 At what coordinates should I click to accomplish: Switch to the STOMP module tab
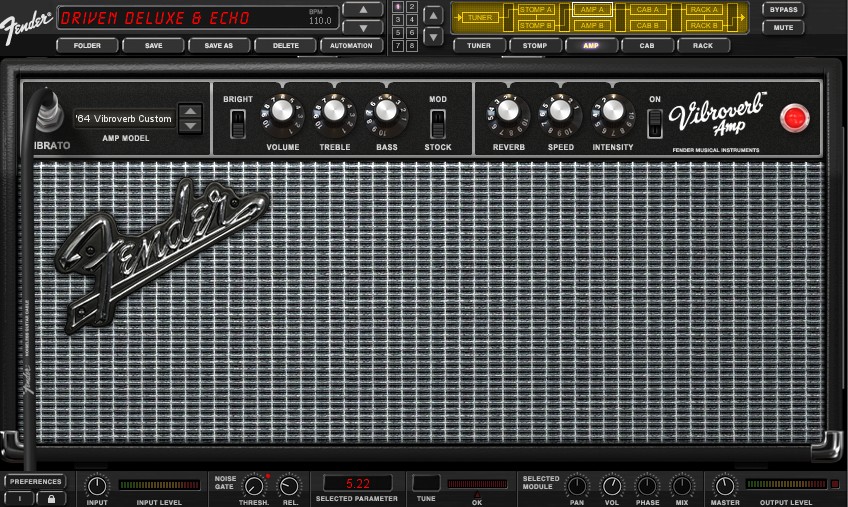(x=535, y=46)
